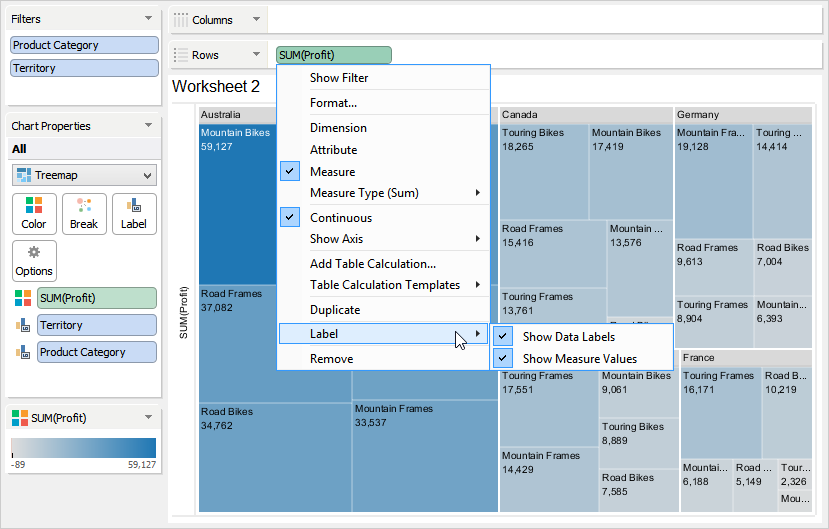
Task: Toggle Show Data Labels checkmark
Action: pyautogui.click(x=503, y=337)
